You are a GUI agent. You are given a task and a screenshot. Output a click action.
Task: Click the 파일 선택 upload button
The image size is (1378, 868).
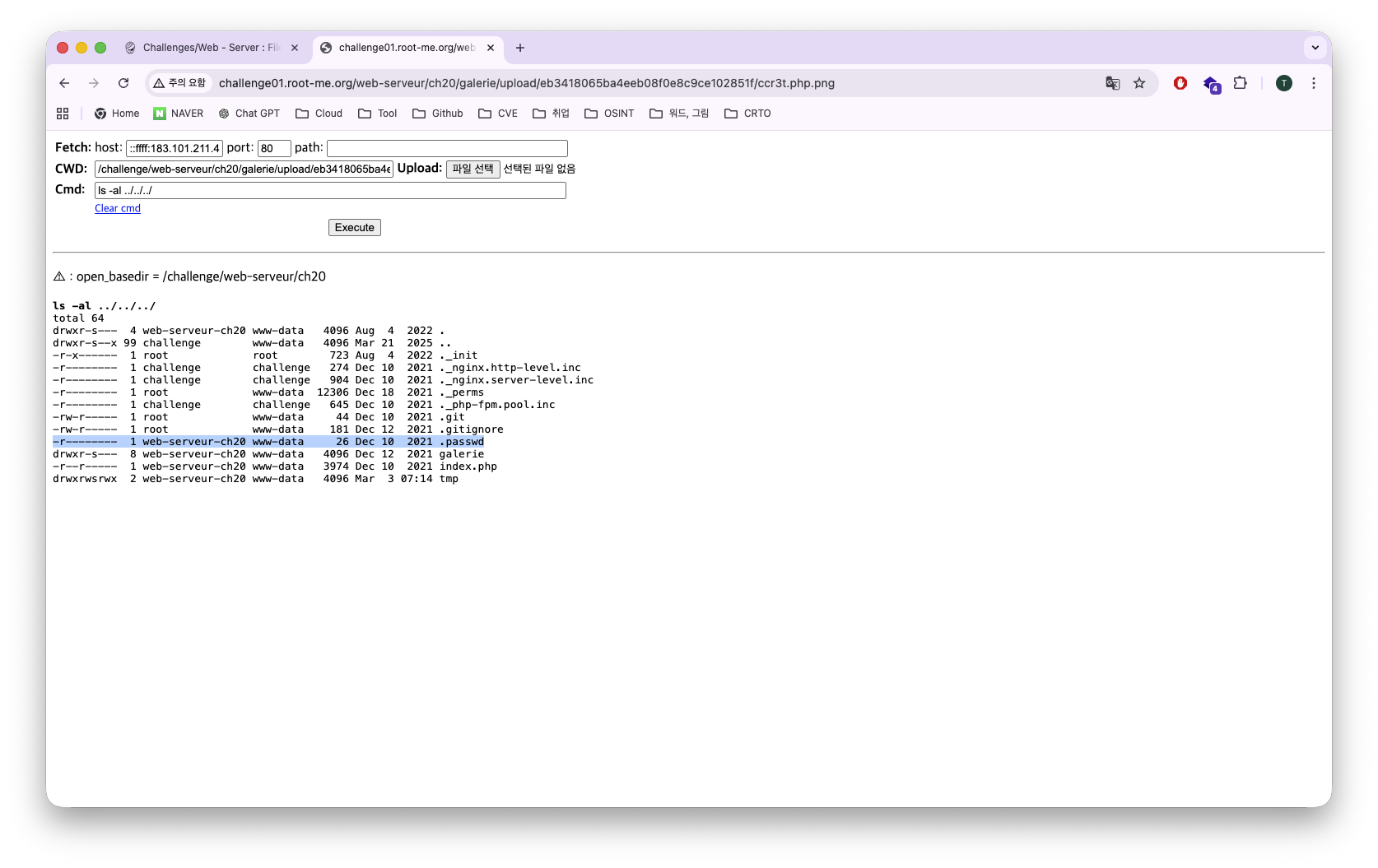tap(473, 169)
